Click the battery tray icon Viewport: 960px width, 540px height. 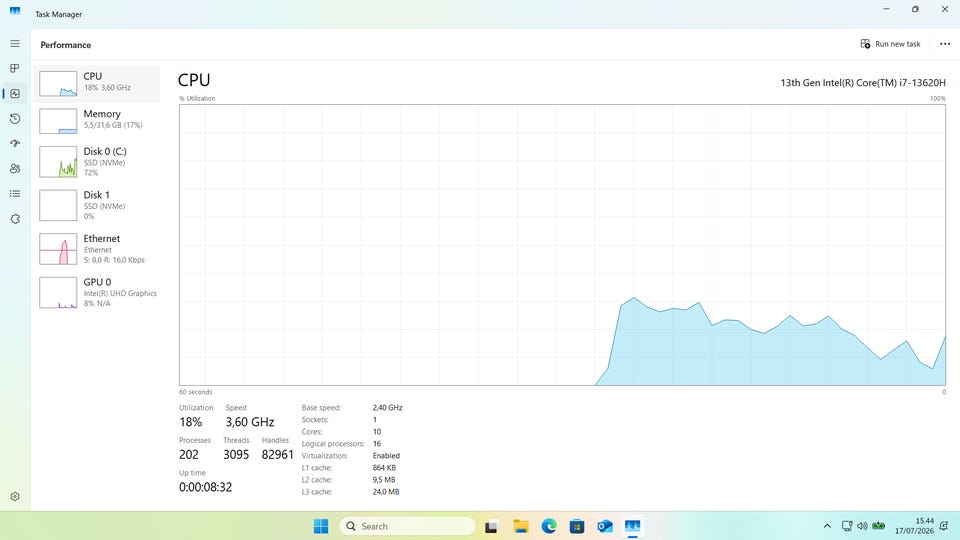tap(879, 526)
